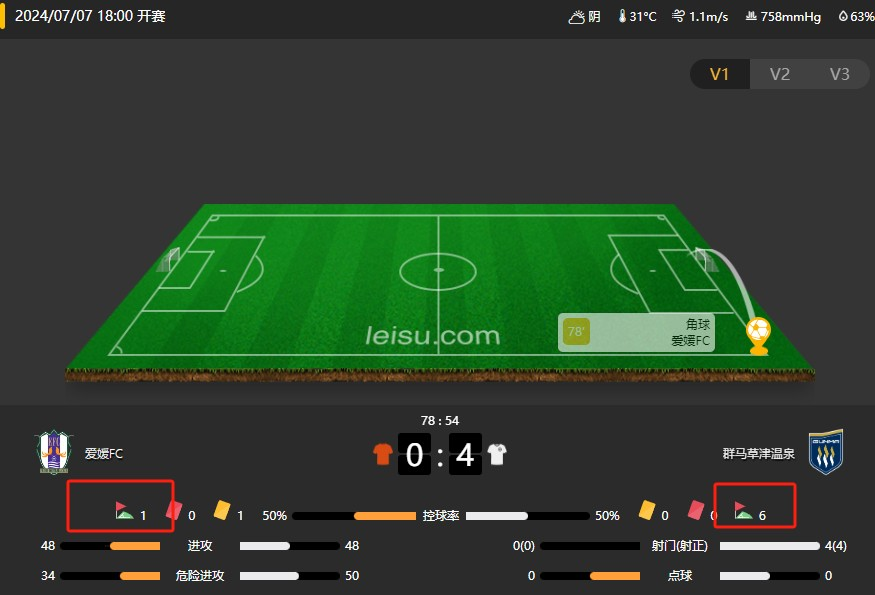Click the 78' corner kick event popup
Image resolution: width=875 pixels, height=595 pixels.
[636, 333]
